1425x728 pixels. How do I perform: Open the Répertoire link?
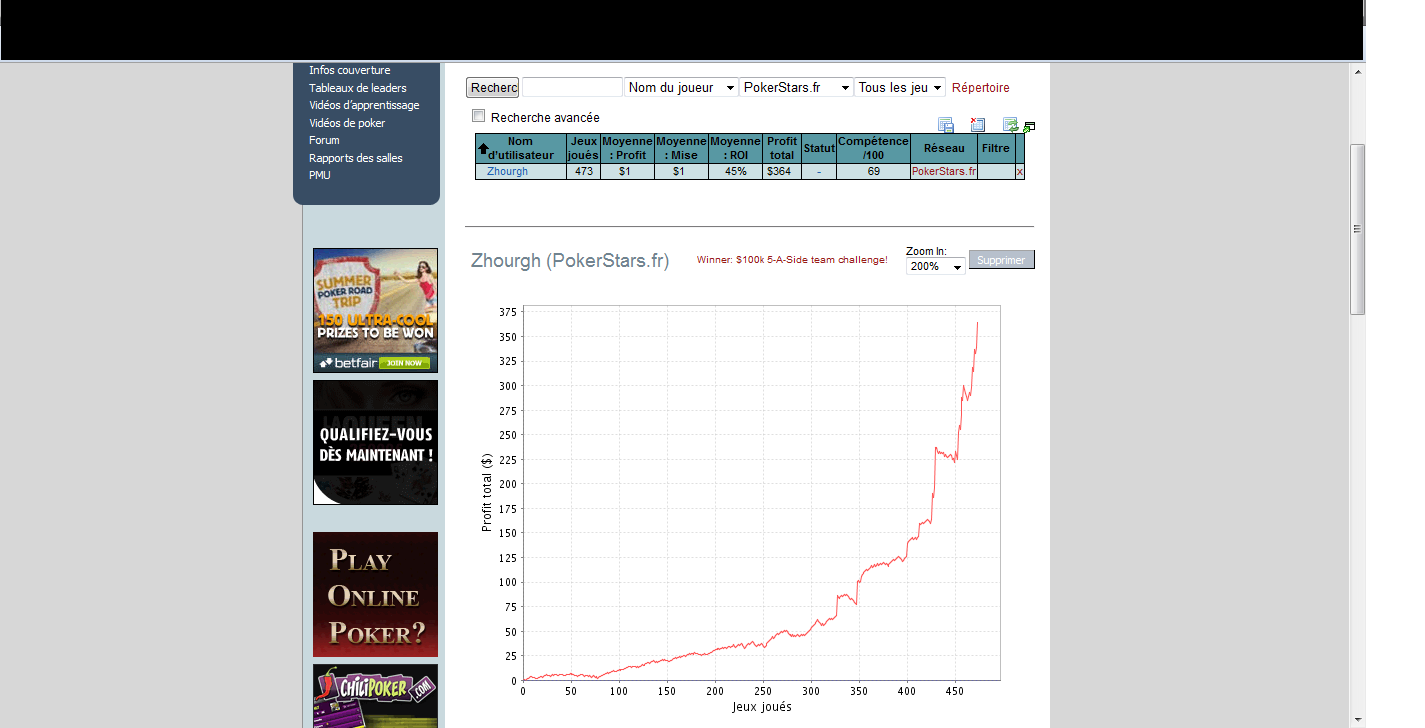981,88
